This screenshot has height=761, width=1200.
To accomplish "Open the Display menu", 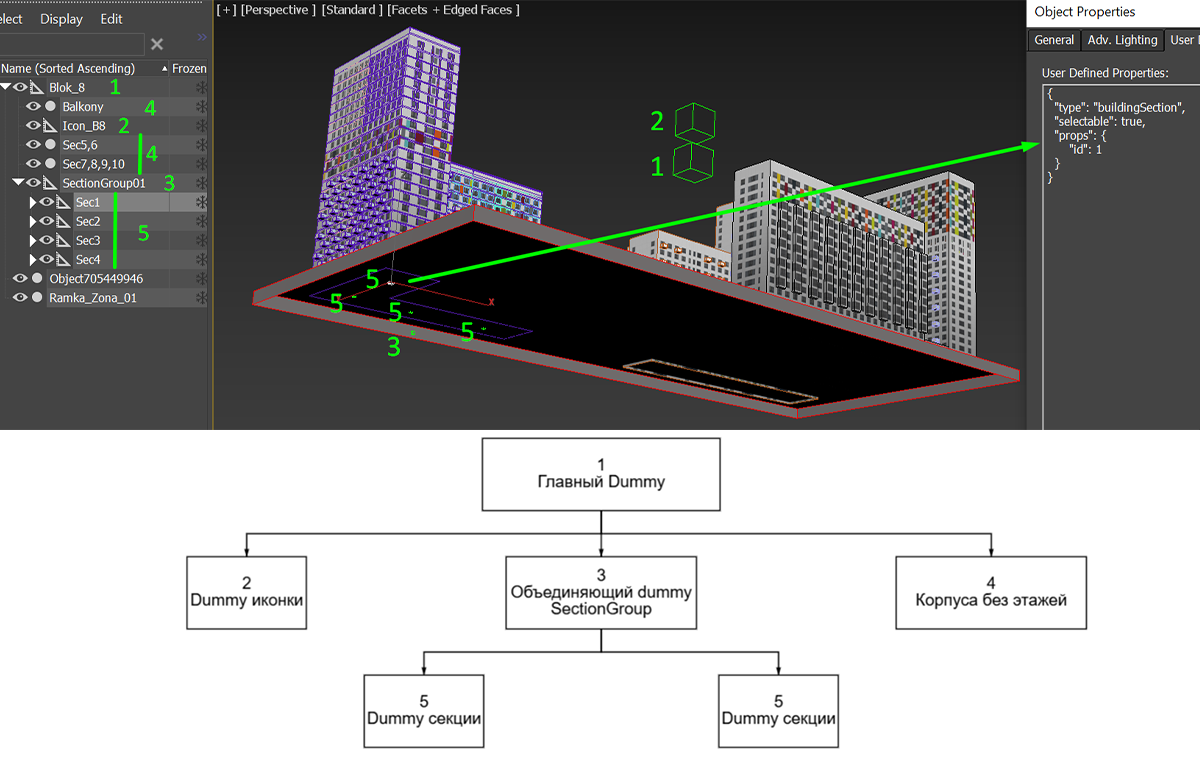I will tap(62, 19).
